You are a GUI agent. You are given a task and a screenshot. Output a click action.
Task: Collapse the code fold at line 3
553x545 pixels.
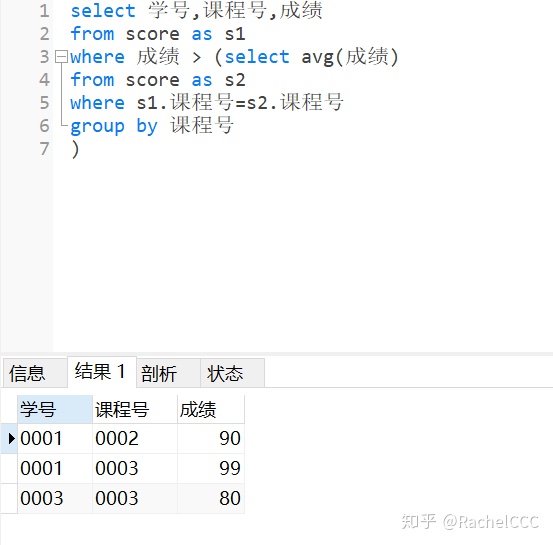(61, 57)
